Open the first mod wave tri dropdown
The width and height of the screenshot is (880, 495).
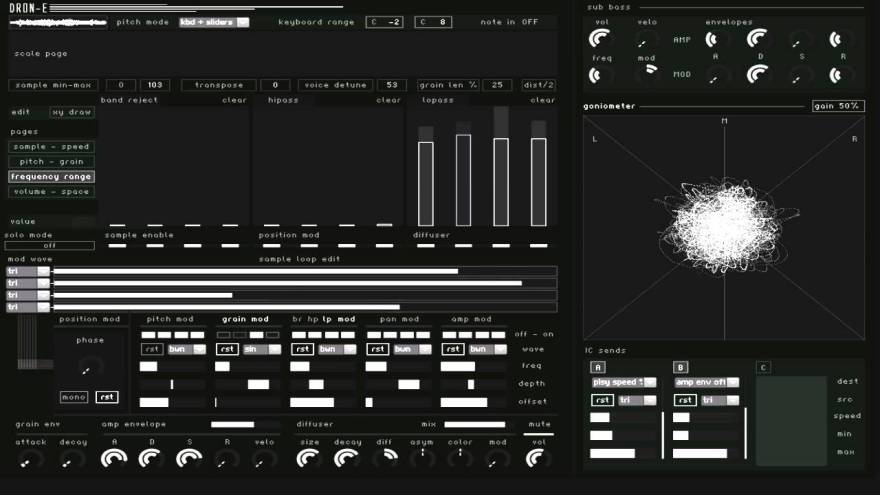pos(28,271)
